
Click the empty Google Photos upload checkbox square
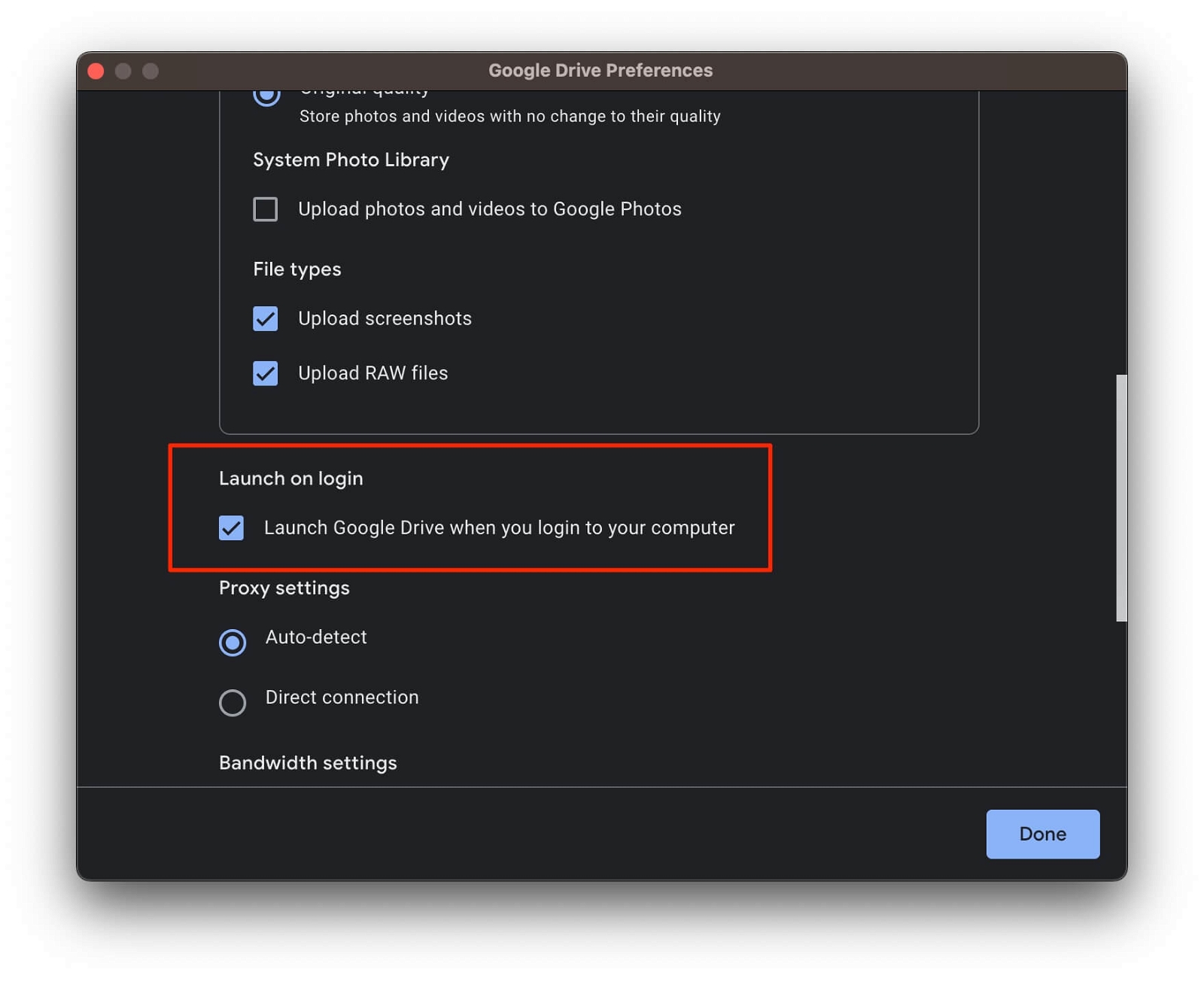265,209
